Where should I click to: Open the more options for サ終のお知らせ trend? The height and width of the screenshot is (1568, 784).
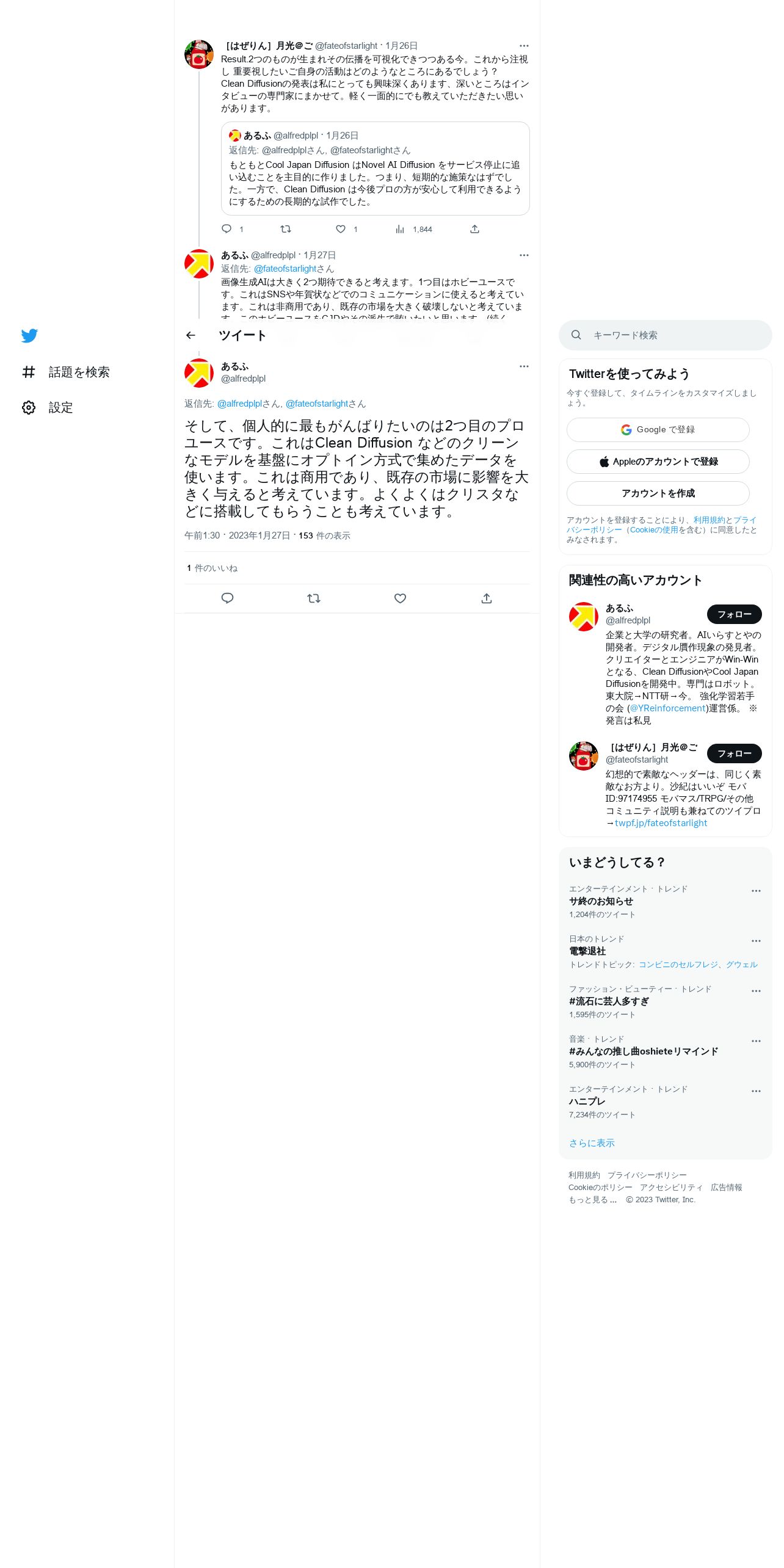(756, 891)
